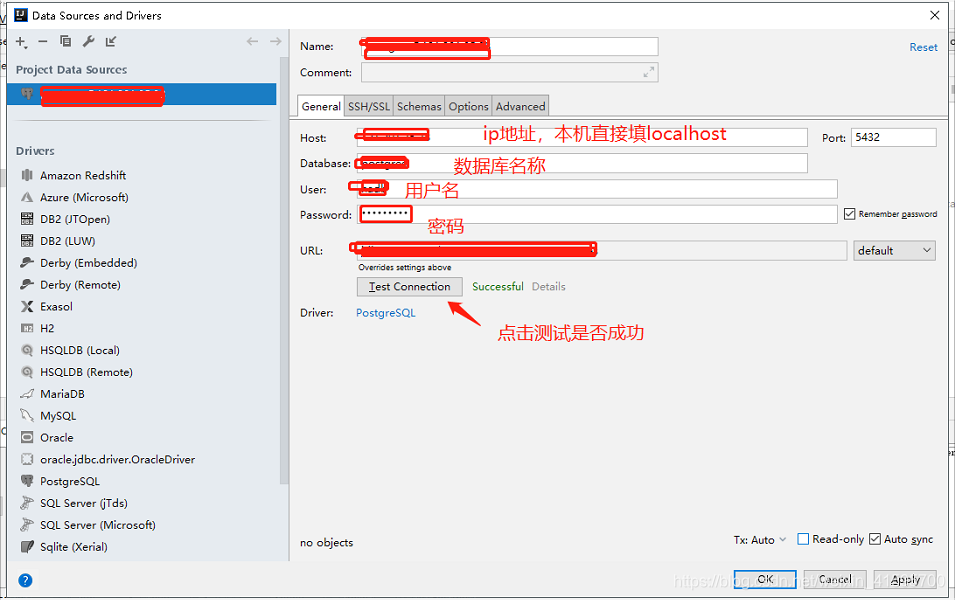The width and height of the screenshot is (955, 600).
Task: Select Amazon Redshift driver icon
Action: click(27, 175)
